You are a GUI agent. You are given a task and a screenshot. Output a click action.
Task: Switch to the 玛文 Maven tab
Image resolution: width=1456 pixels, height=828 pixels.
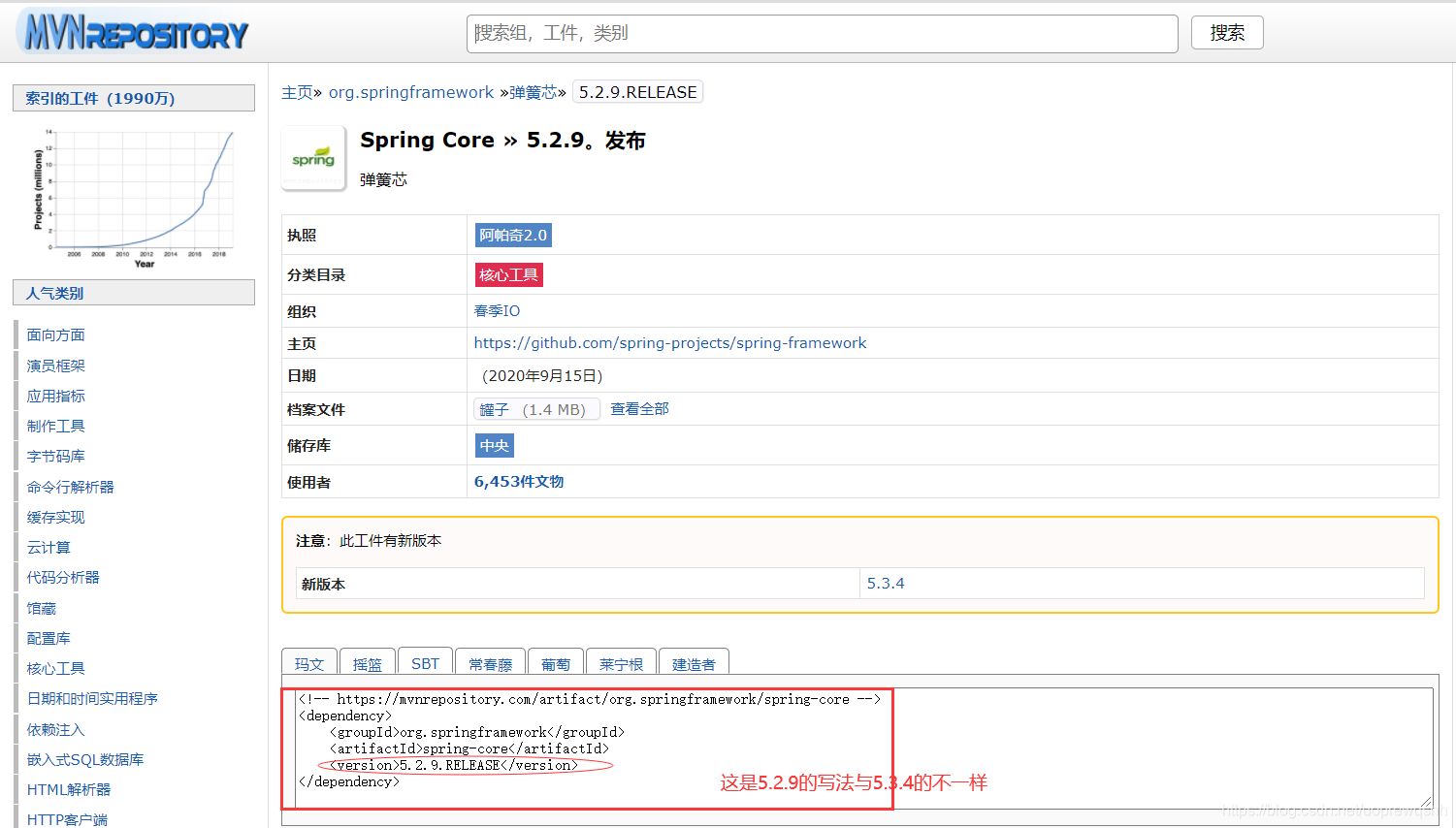[309, 663]
